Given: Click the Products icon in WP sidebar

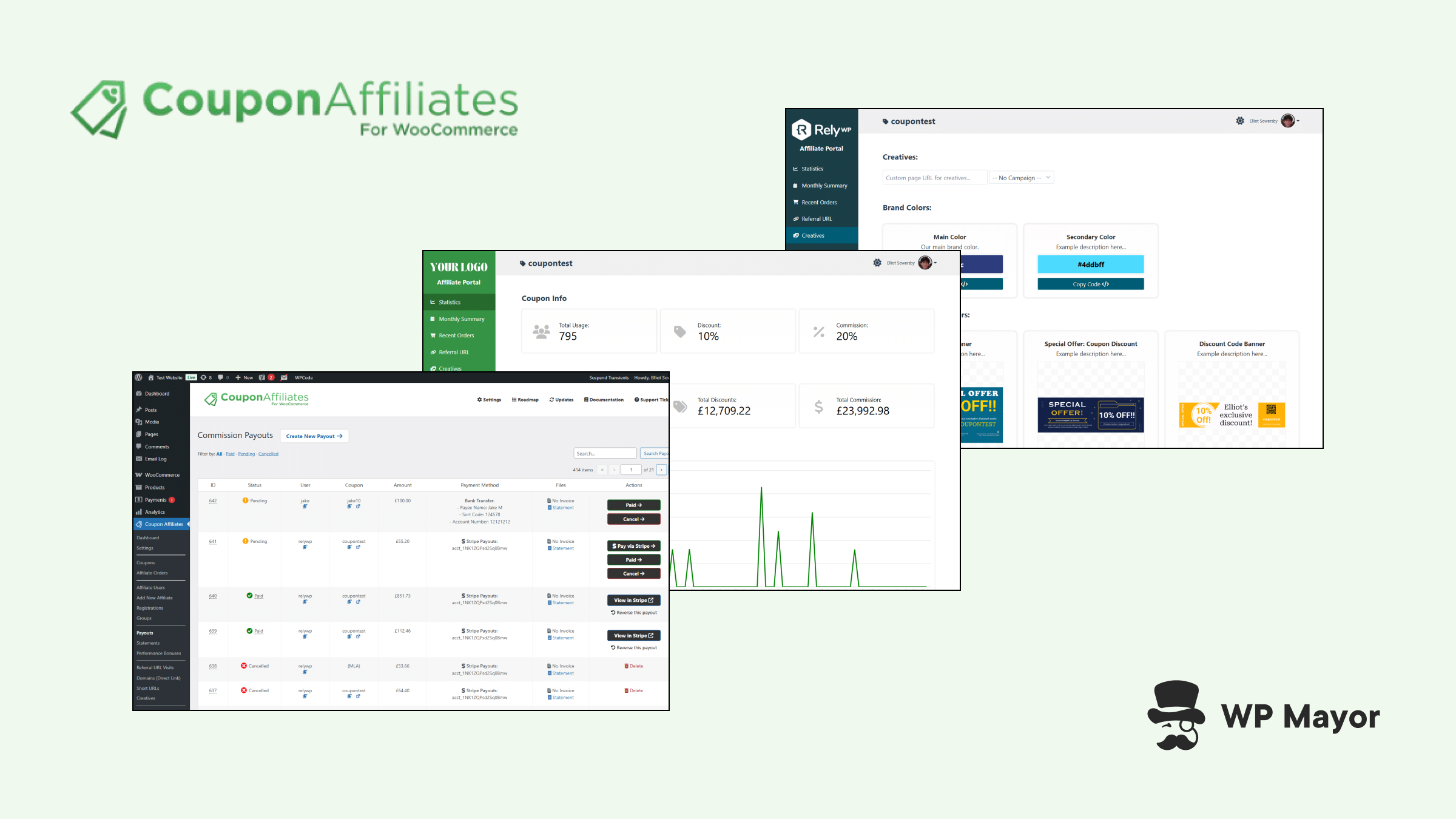Looking at the screenshot, I should (x=139, y=487).
